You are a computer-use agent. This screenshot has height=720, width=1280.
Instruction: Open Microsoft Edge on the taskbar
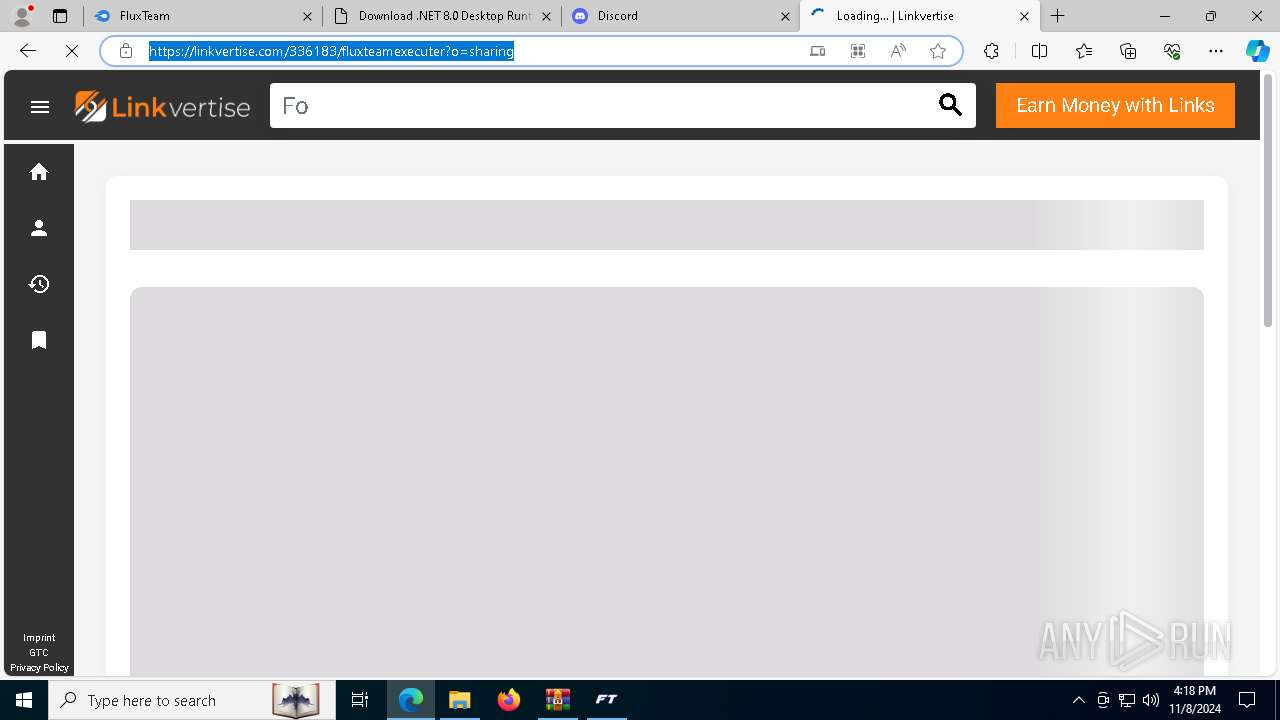(x=411, y=700)
